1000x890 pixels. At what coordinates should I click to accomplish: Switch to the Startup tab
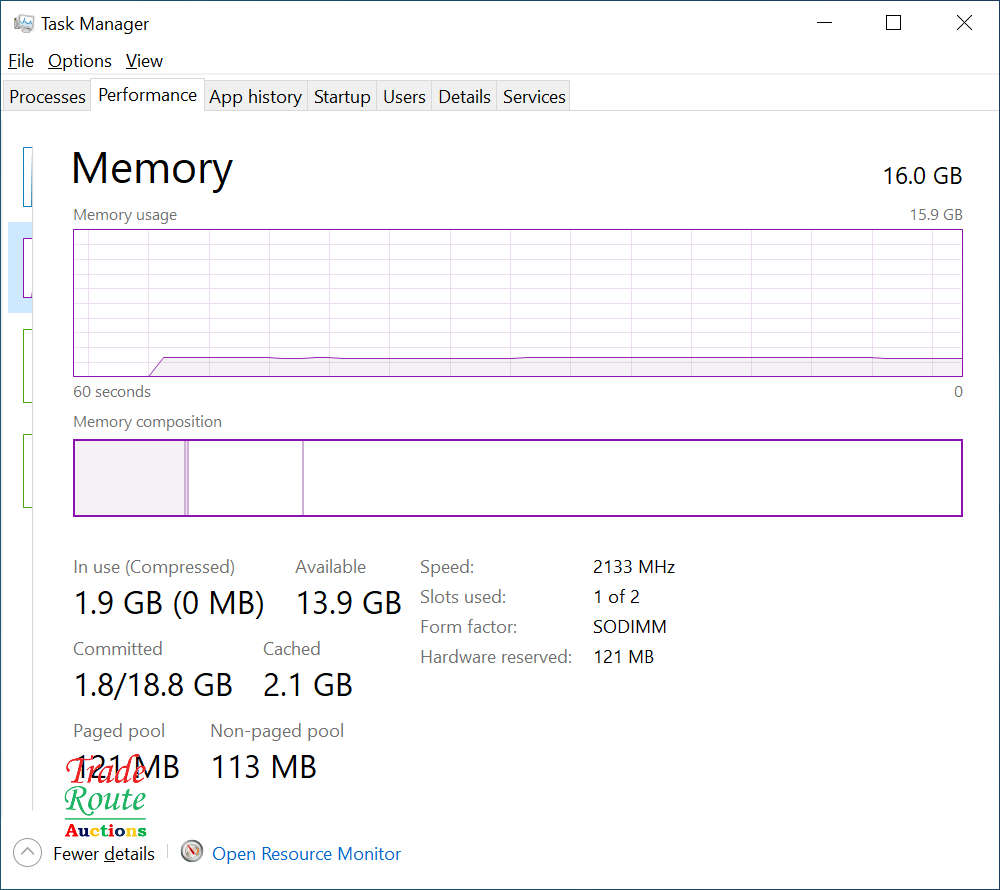342,97
